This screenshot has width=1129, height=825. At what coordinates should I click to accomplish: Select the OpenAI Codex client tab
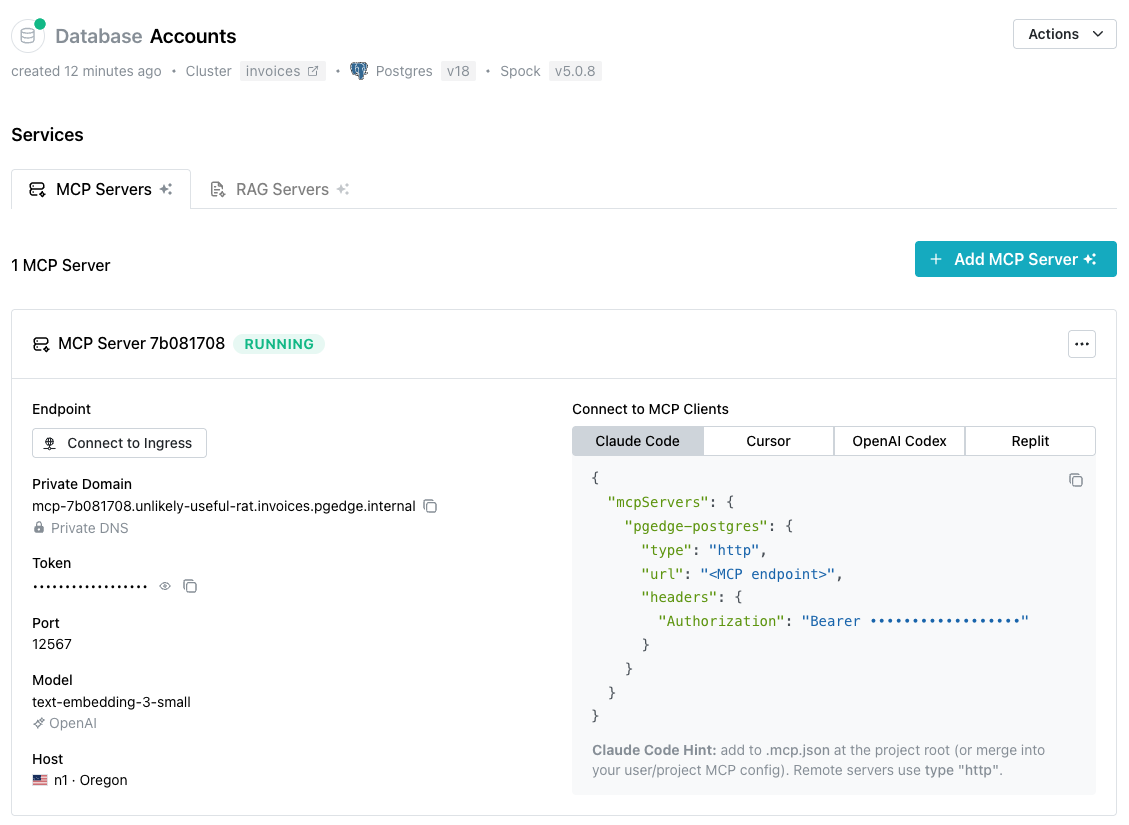(x=899, y=441)
